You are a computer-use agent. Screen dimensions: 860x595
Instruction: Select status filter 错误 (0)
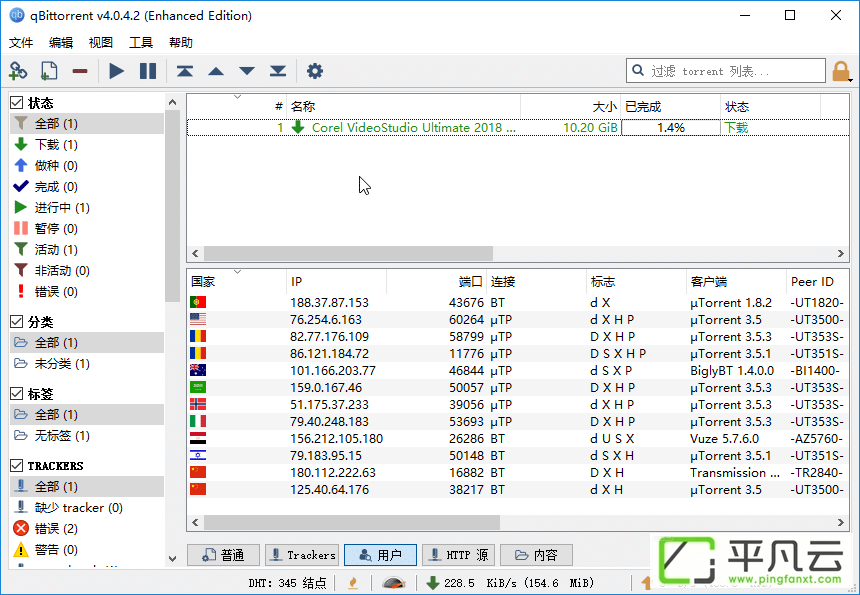(87, 291)
